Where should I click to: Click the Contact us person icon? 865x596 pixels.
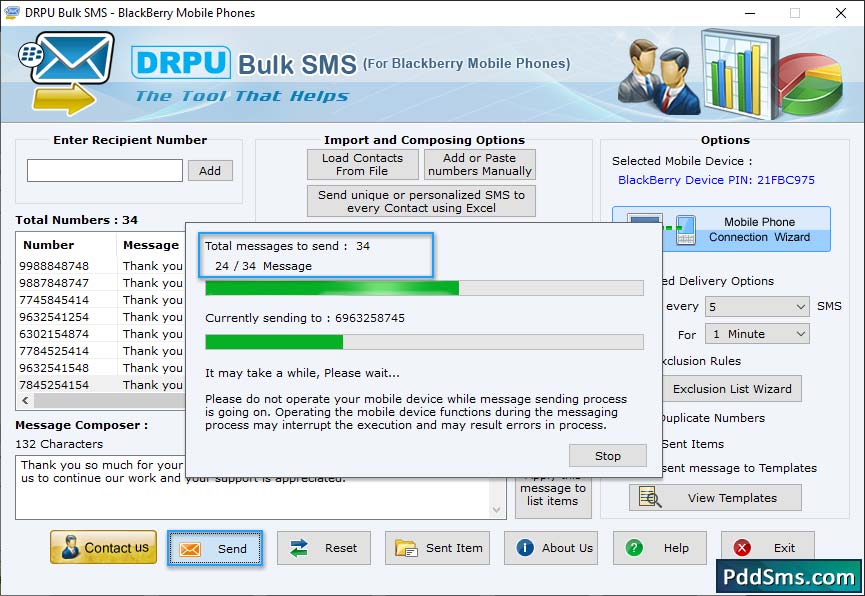pyautogui.click(x=70, y=547)
